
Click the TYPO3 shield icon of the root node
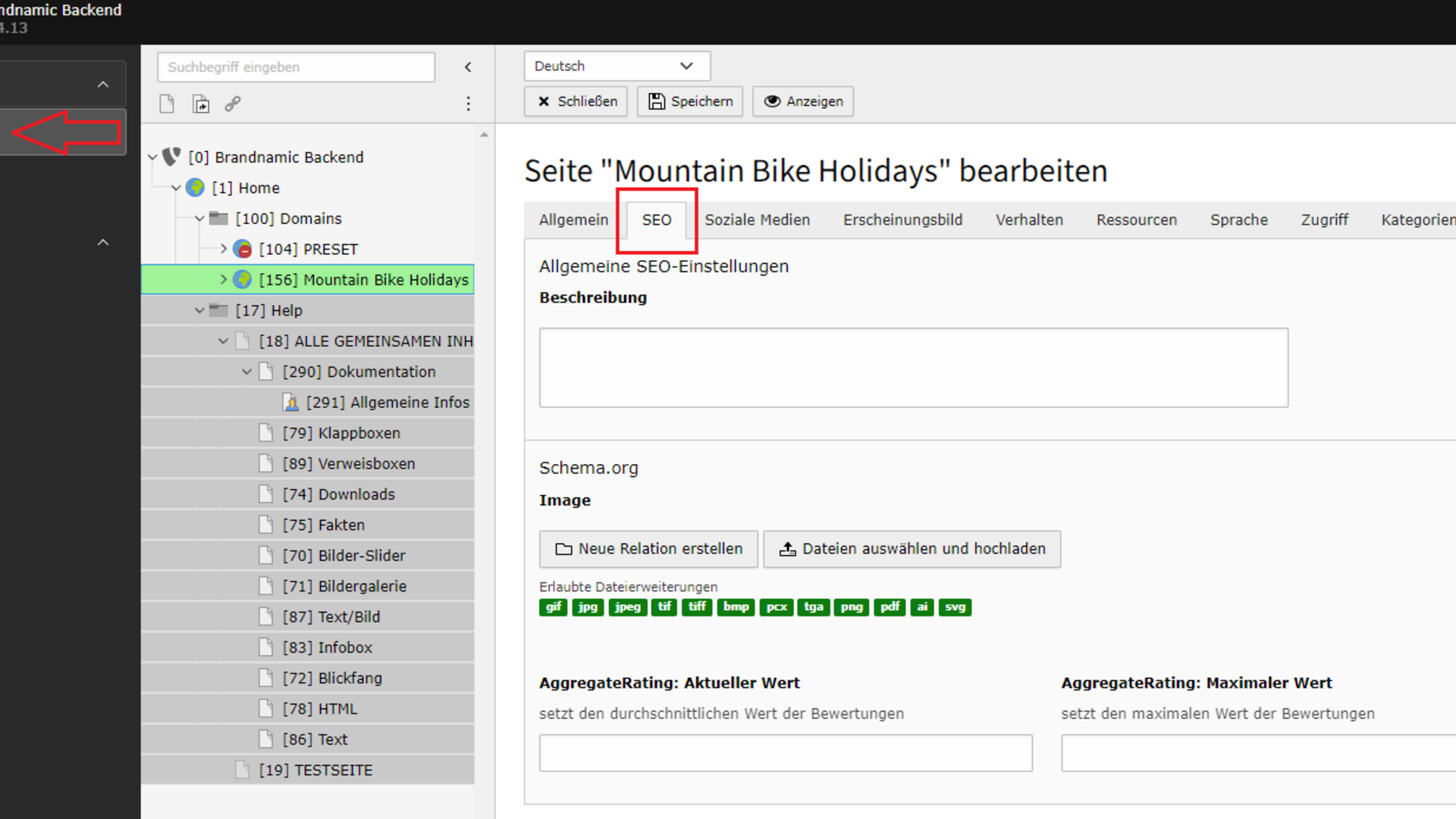click(x=172, y=157)
